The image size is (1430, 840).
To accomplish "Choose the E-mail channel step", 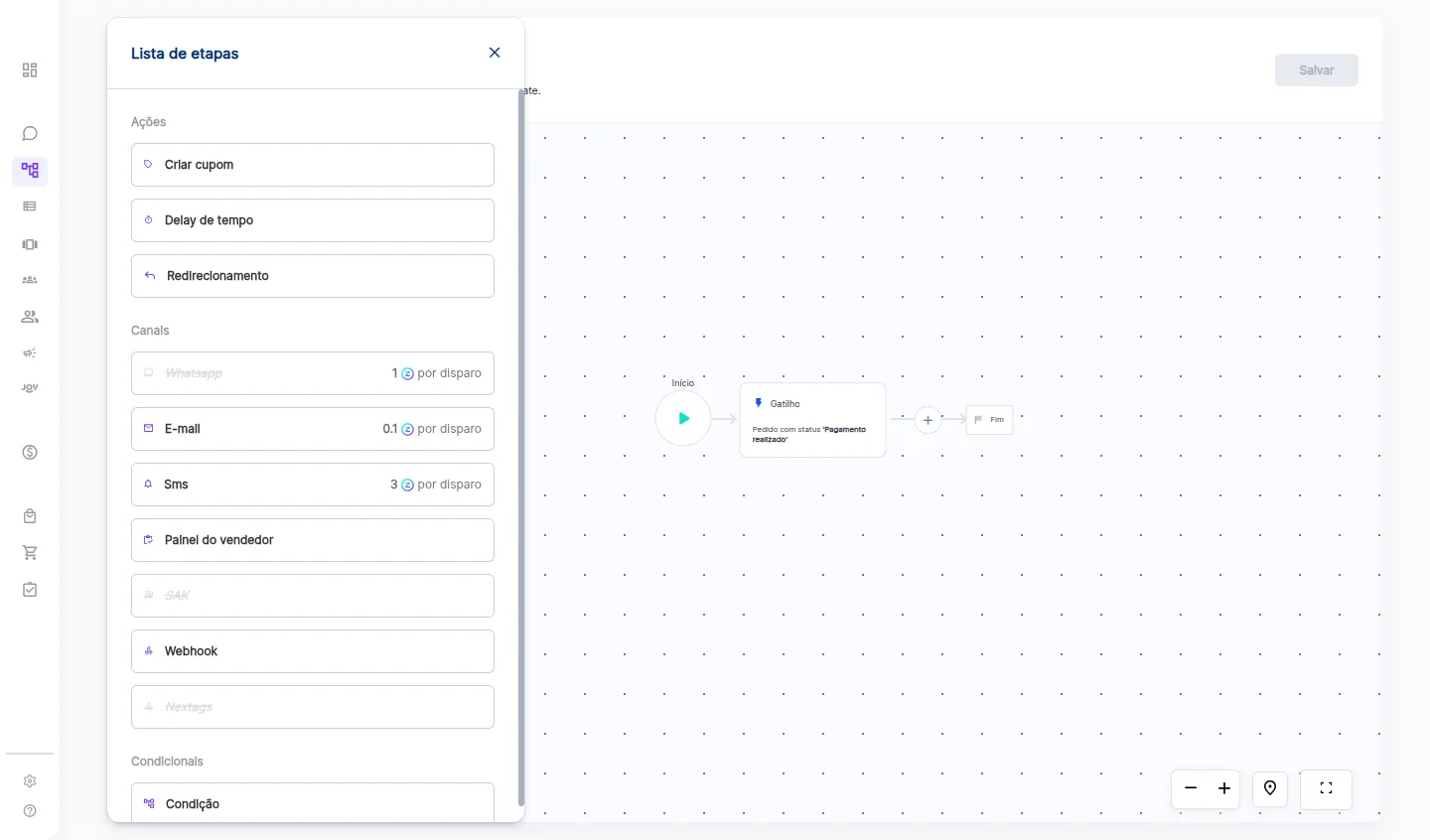I will coord(313,429).
